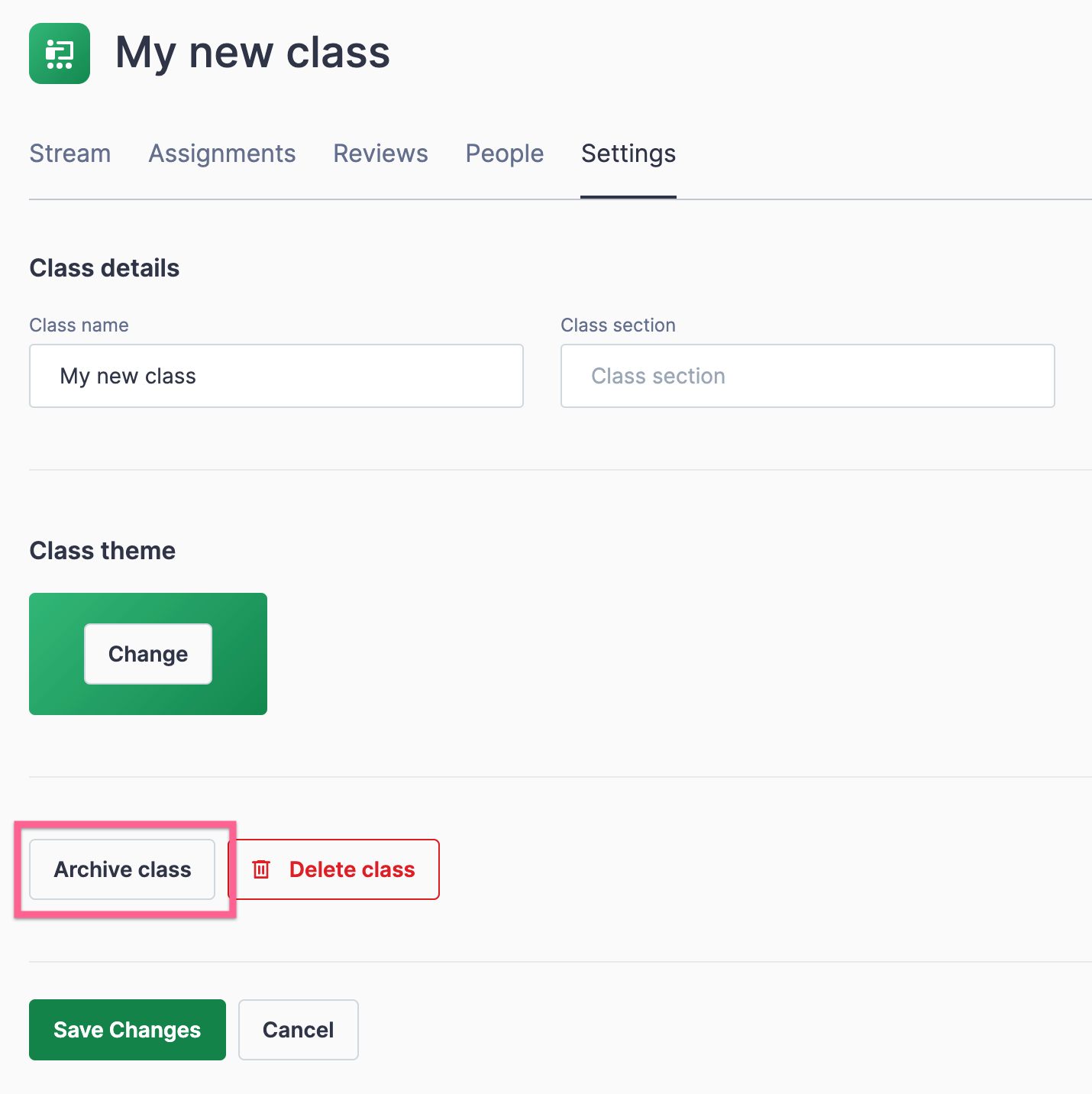This screenshot has height=1094, width=1092.
Task: Click the Class name input field
Action: pyautogui.click(x=276, y=376)
